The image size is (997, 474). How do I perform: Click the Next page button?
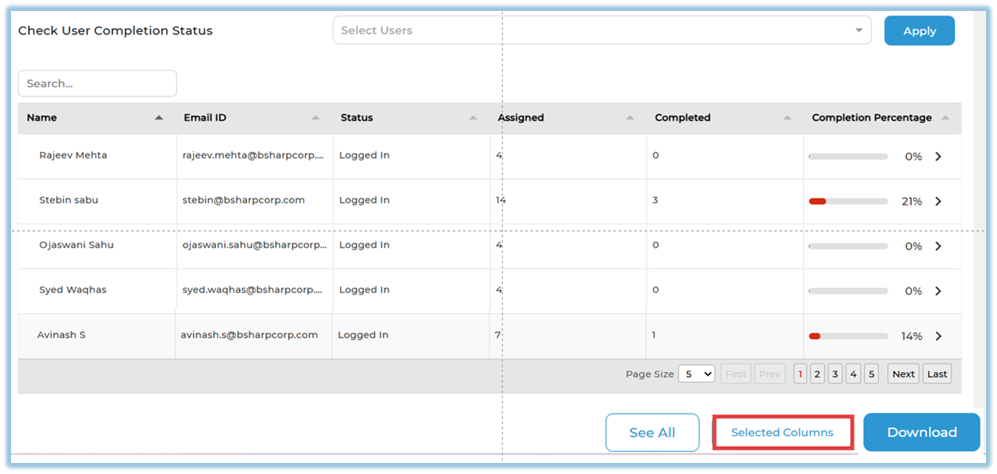[903, 374]
